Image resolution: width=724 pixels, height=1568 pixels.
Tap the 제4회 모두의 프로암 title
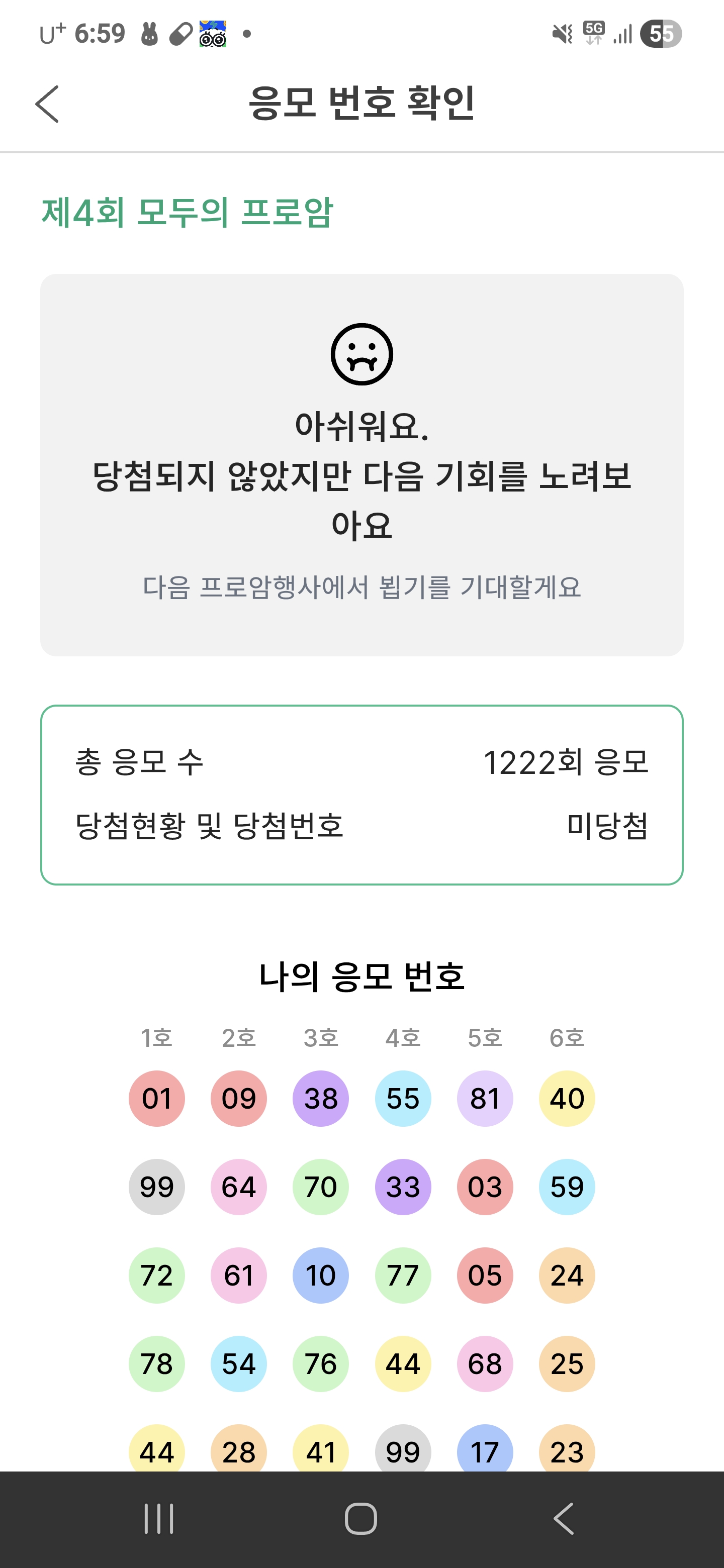[187, 213]
